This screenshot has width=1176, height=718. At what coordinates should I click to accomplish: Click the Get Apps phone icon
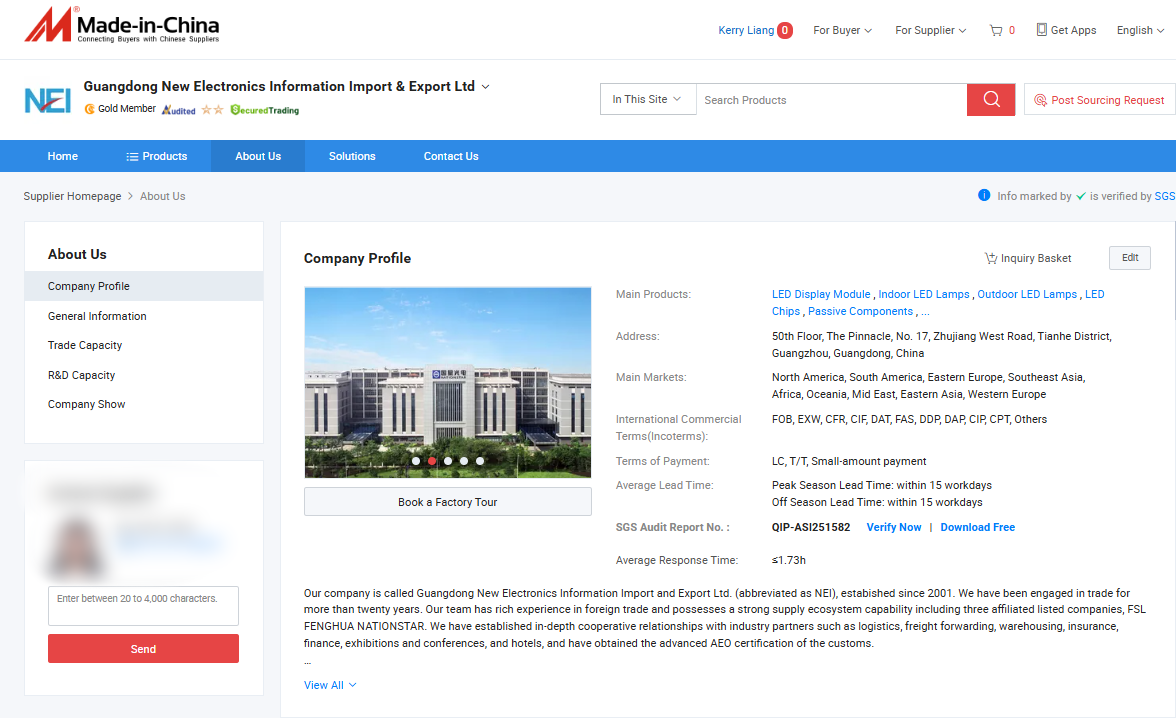click(1041, 30)
